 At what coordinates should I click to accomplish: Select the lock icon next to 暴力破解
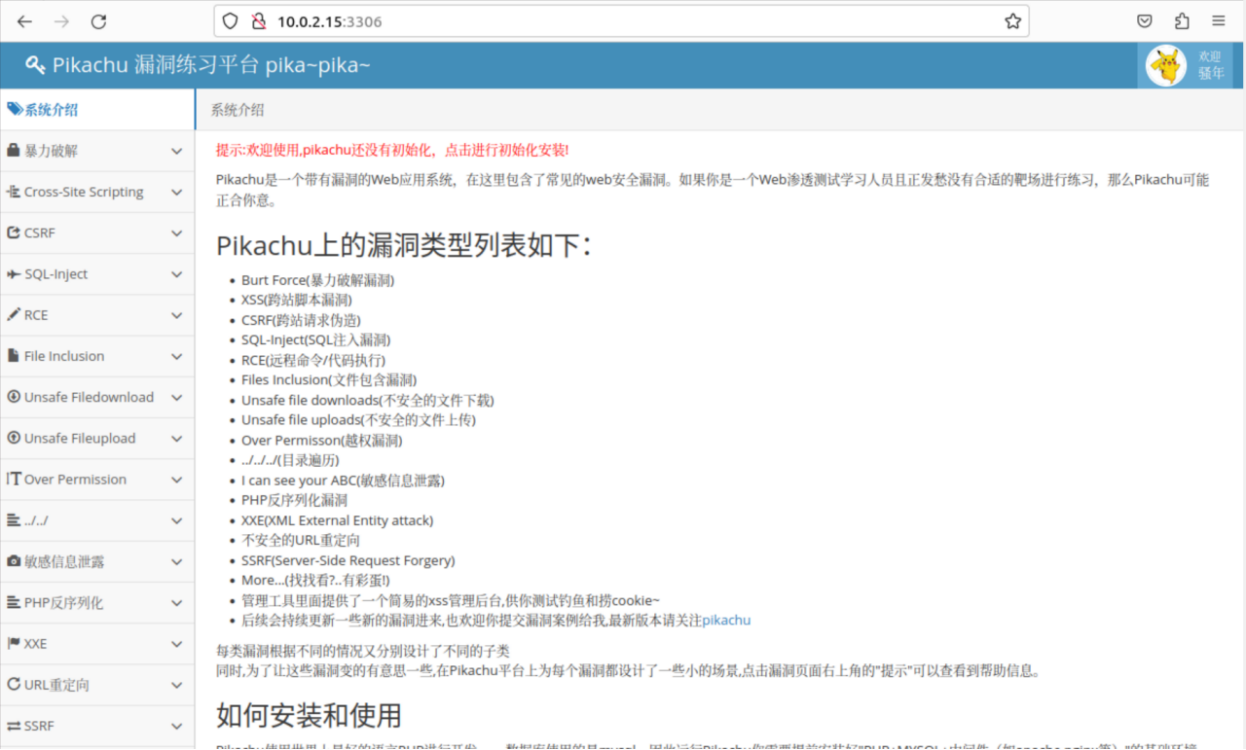pos(13,150)
